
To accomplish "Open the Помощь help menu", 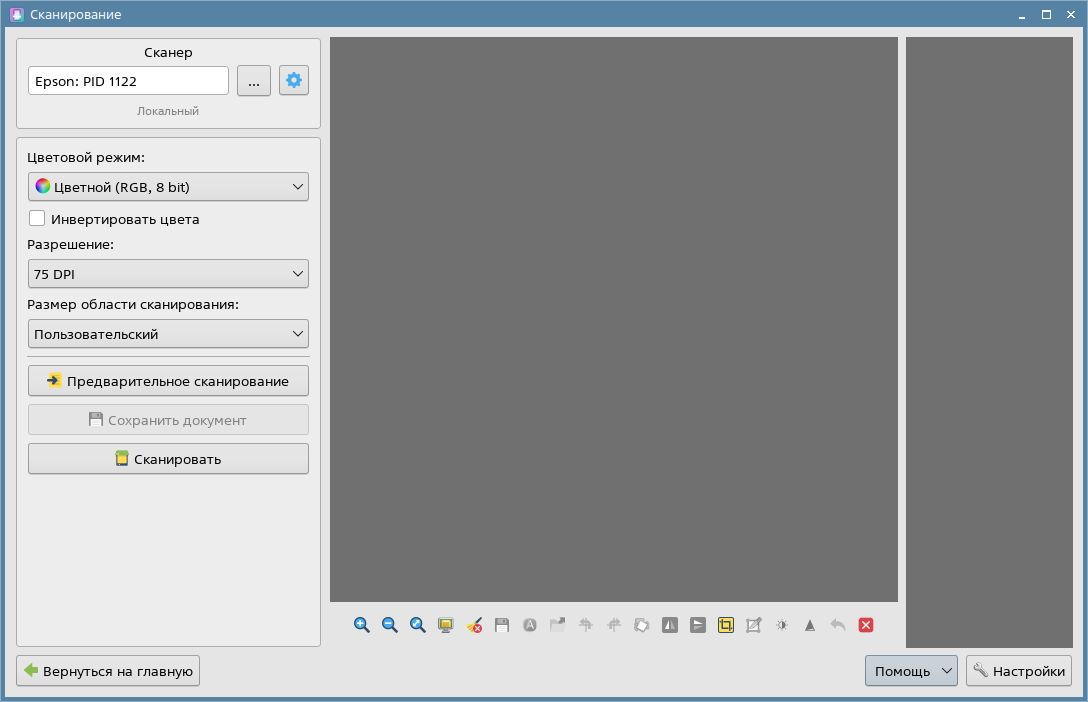I will tap(910, 671).
